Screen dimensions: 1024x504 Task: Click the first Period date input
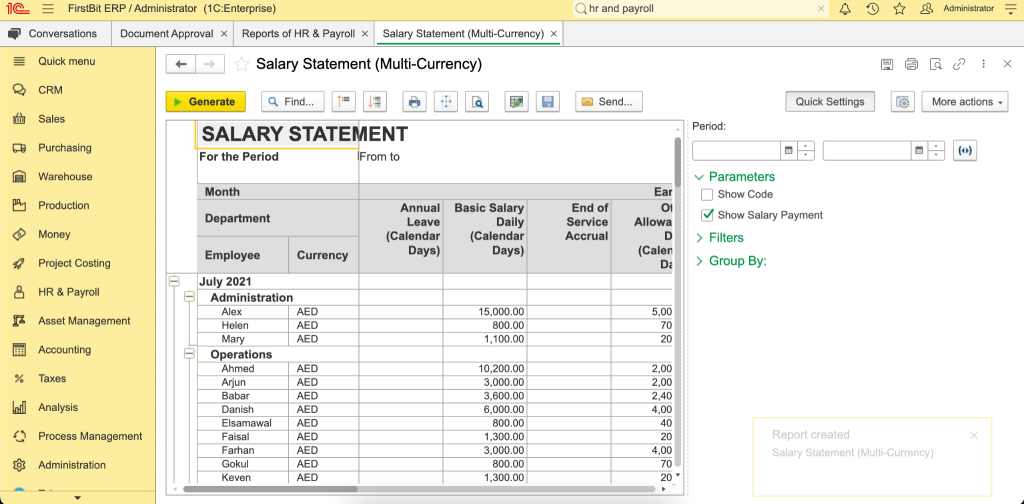pos(737,150)
